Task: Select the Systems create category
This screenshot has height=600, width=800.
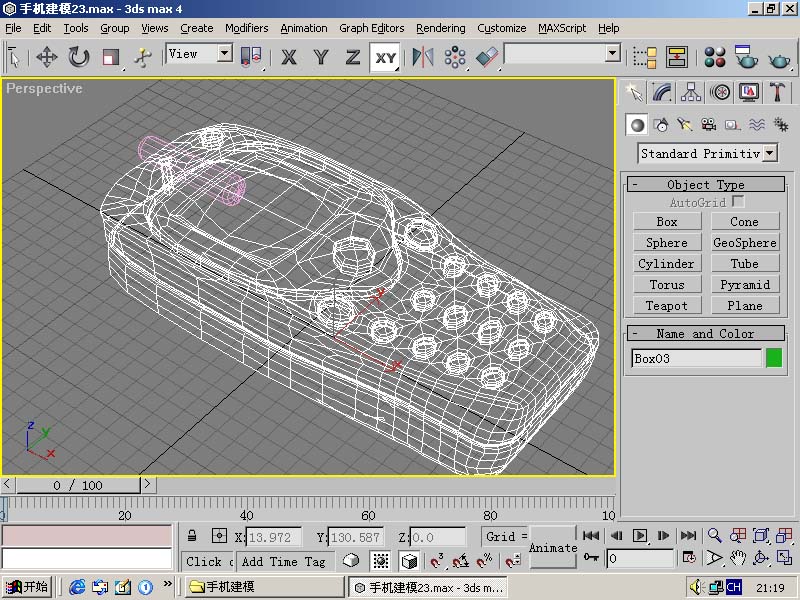Action: (x=781, y=124)
